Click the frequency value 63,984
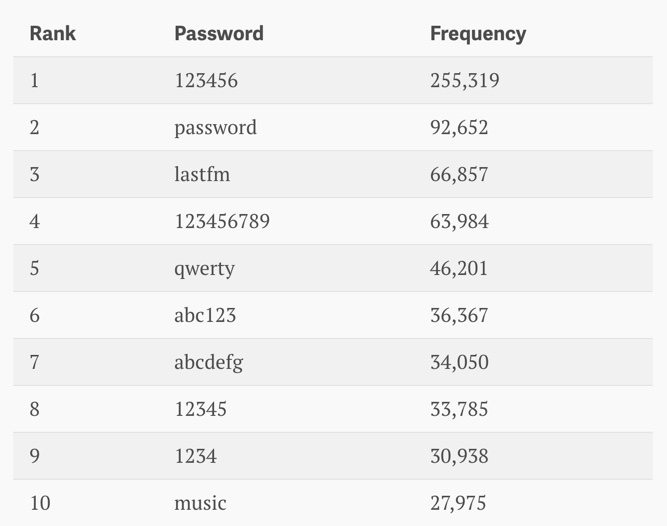The width and height of the screenshot is (667, 526). [459, 221]
